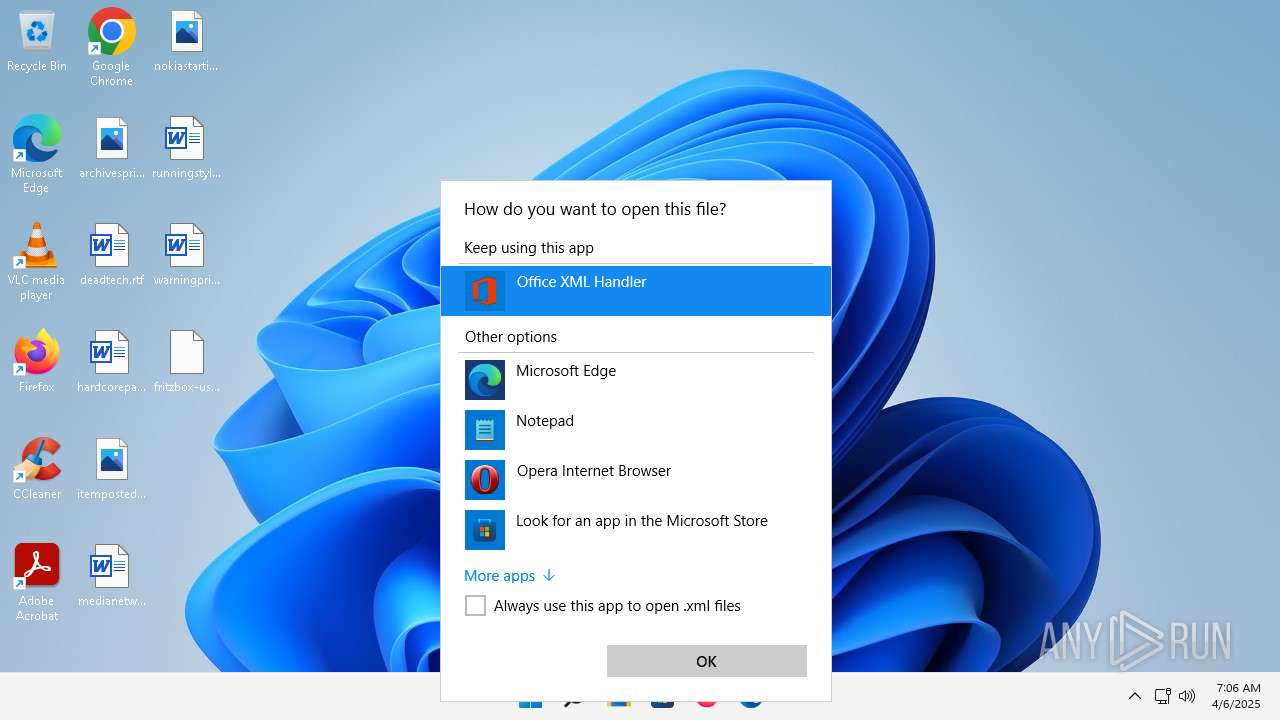Select Adobe Acrobat desktop shortcut
The image size is (1280, 720).
click(37, 583)
